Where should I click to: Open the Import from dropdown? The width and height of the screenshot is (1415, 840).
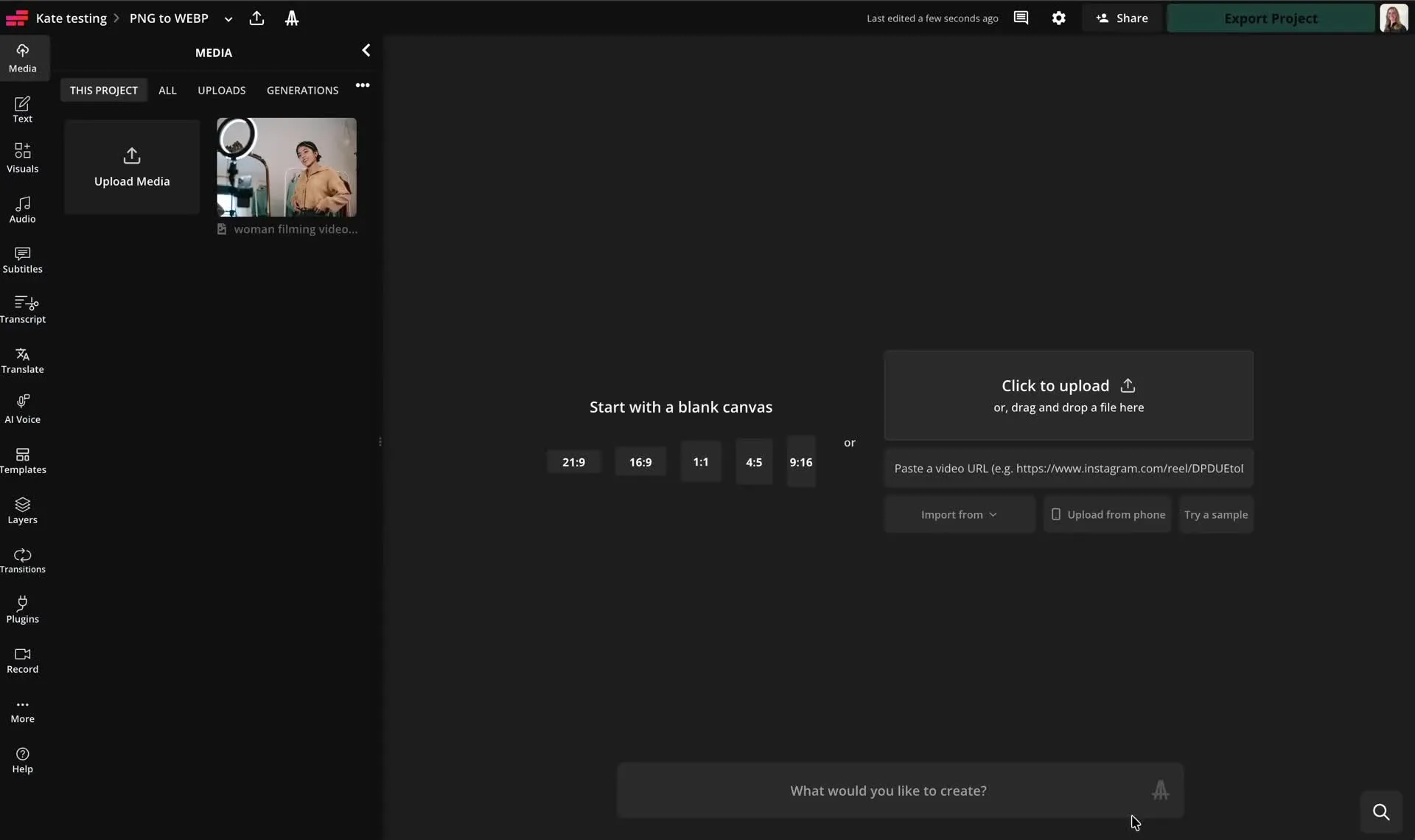coord(958,514)
